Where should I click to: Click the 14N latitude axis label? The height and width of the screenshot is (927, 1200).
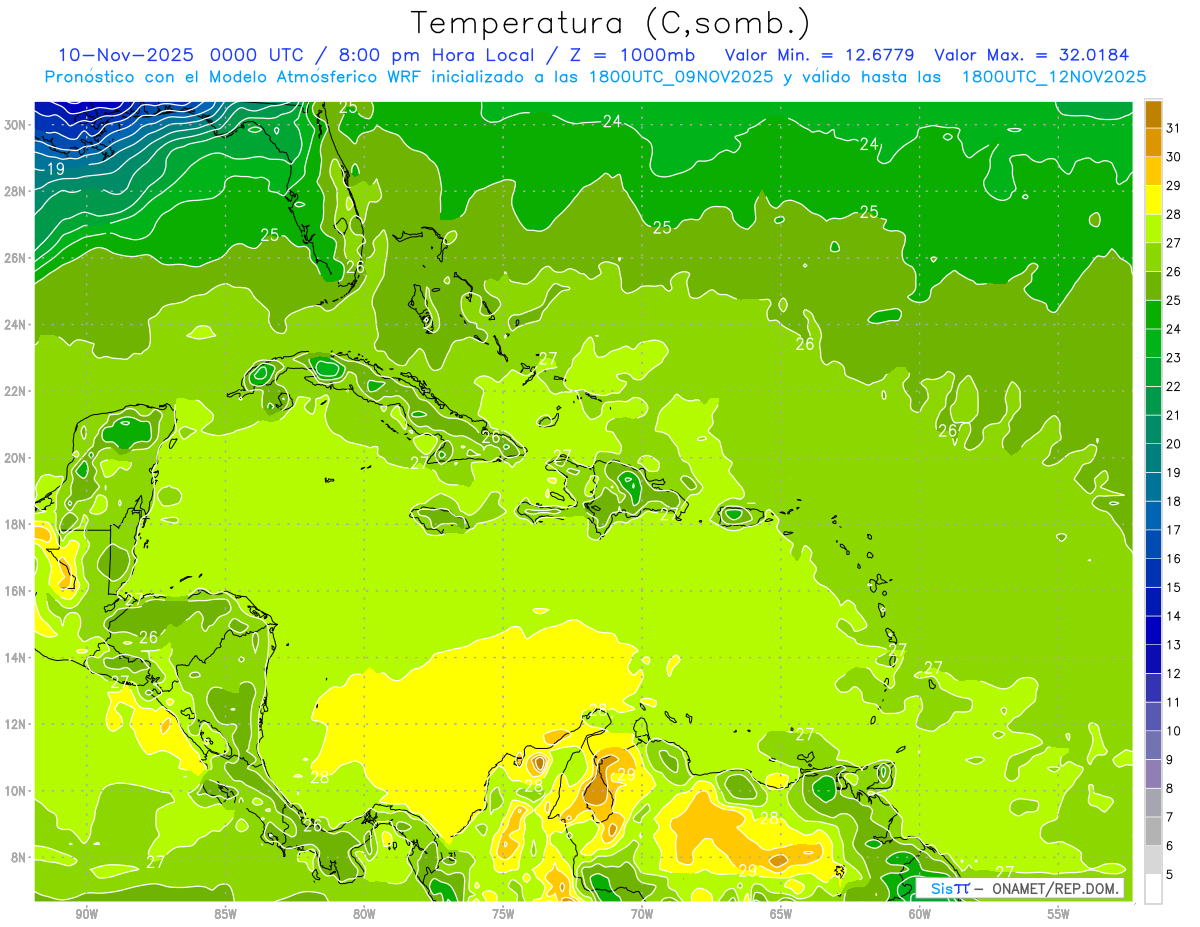[x=16, y=657]
